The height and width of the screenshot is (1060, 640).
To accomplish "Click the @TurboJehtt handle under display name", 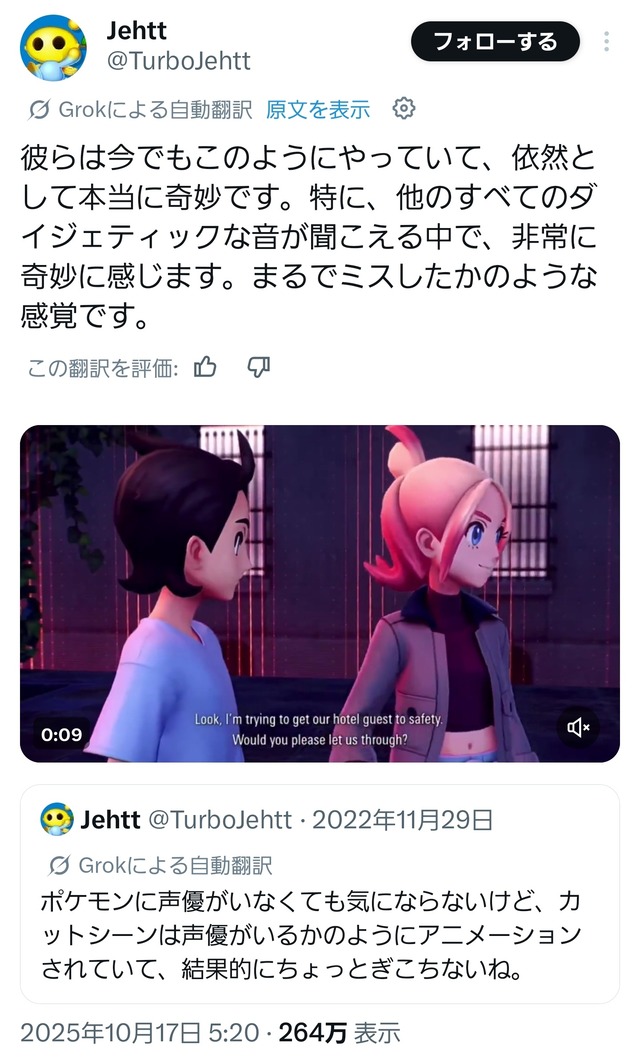I will point(178,62).
